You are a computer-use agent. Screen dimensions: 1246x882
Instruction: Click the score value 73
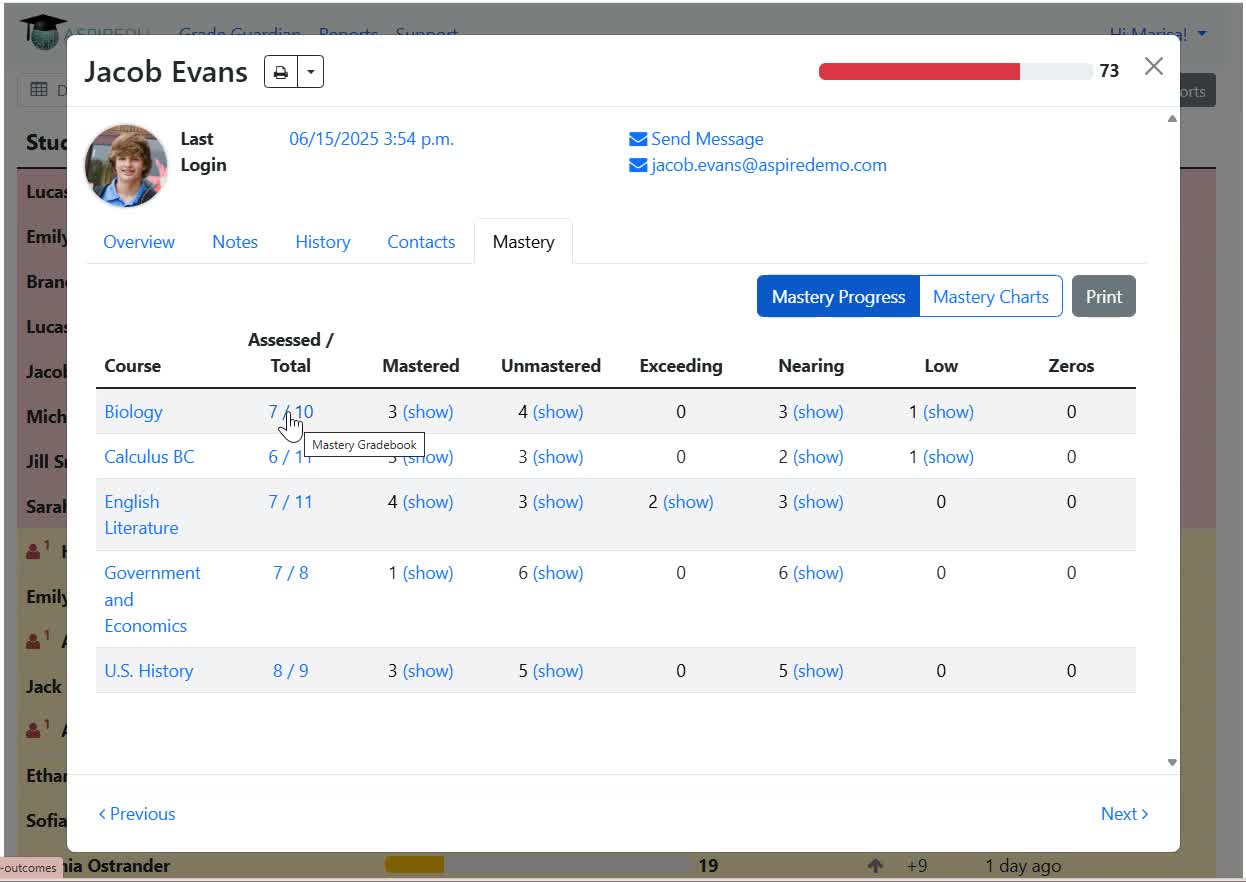(x=1109, y=71)
